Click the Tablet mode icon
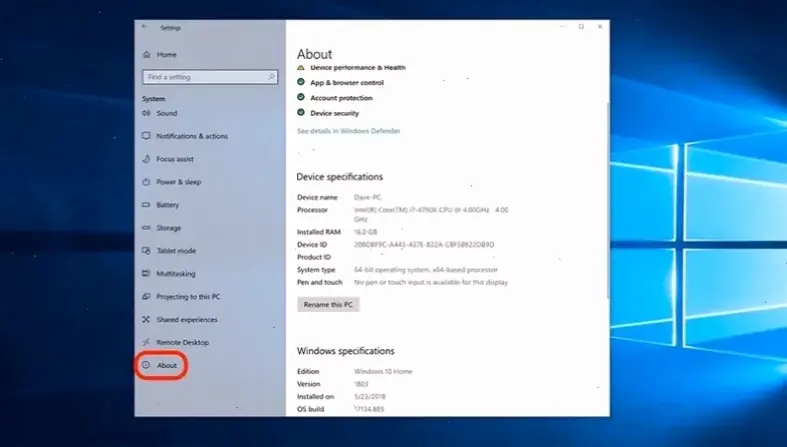 [x=147, y=251]
